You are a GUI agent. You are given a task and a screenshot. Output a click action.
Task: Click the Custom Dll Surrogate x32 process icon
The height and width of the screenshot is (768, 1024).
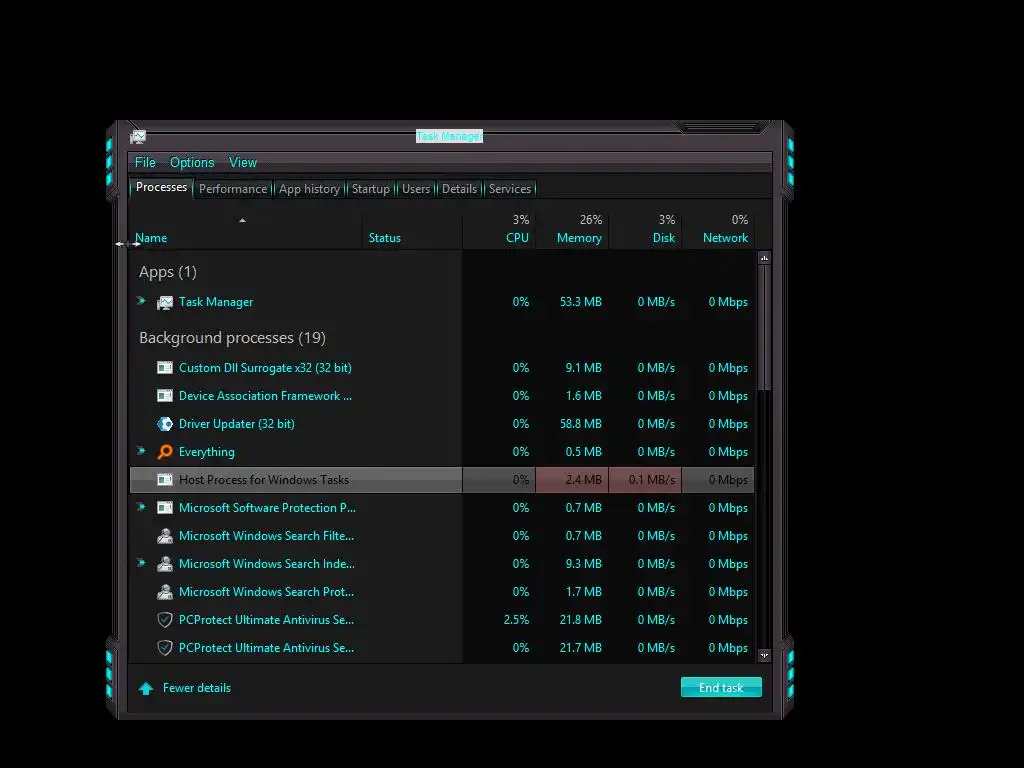click(165, 368)
